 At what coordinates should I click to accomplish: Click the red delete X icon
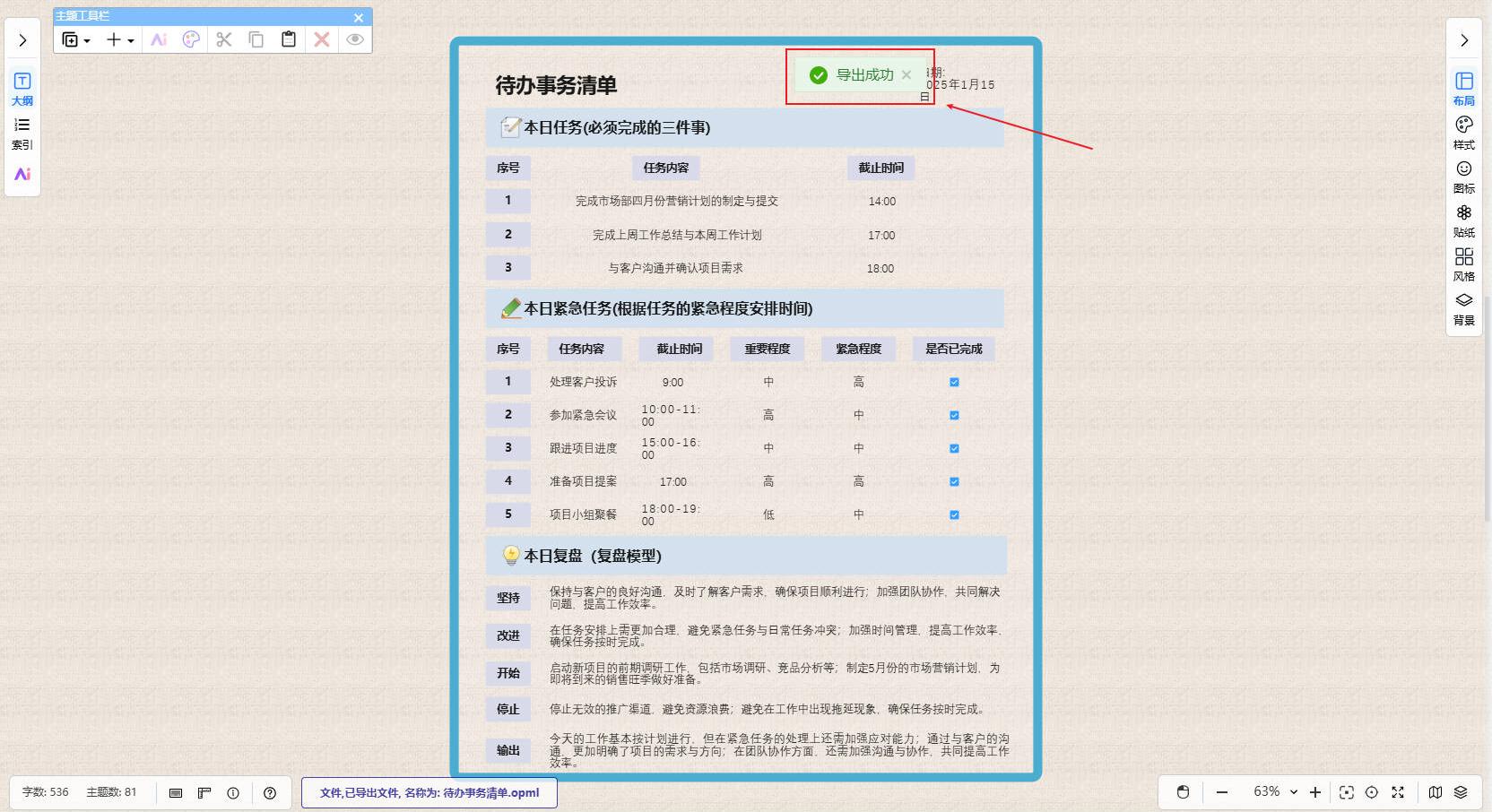click(x=322, y=39)
